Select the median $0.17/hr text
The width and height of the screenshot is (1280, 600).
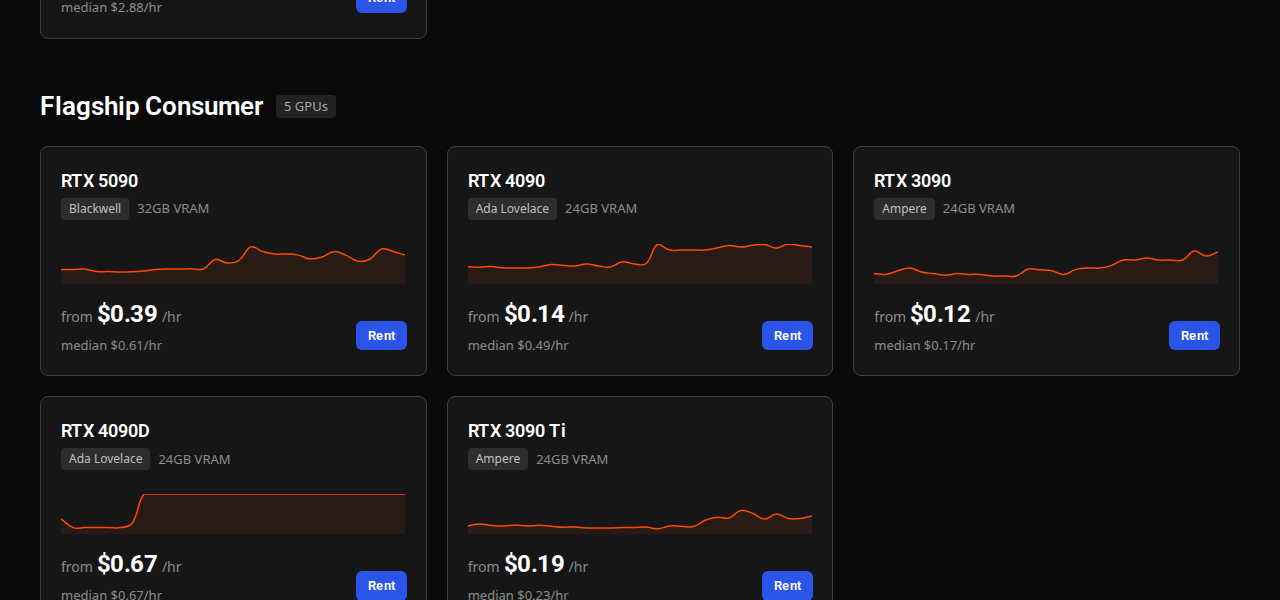pos(924,345)
